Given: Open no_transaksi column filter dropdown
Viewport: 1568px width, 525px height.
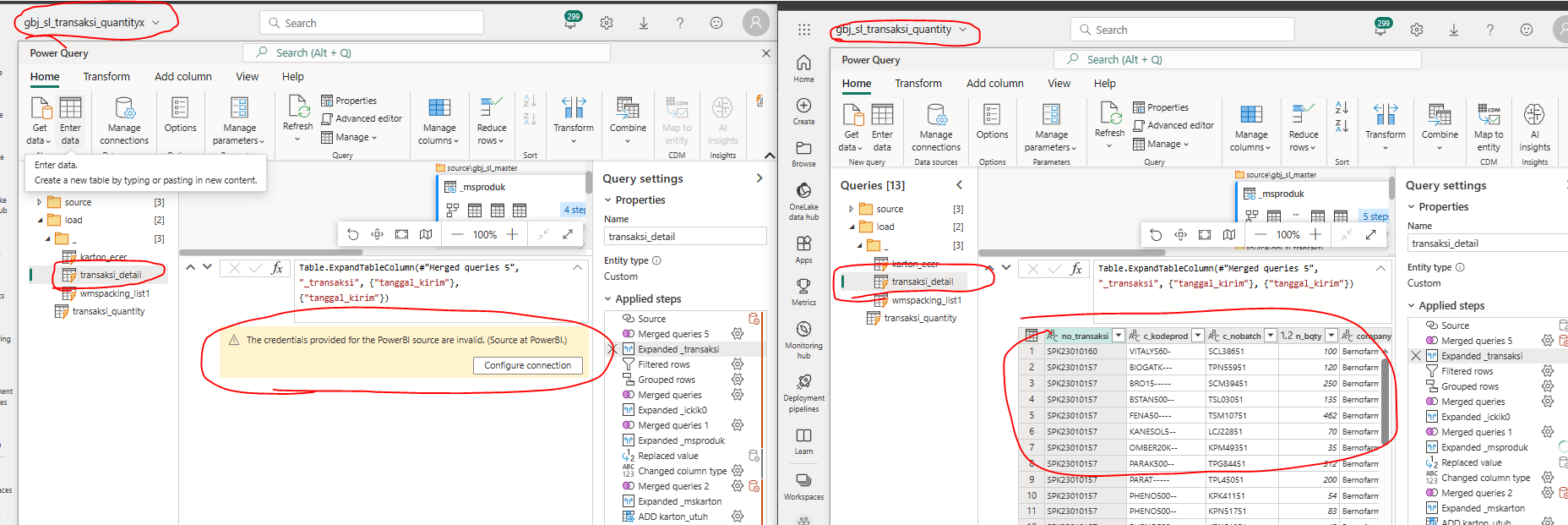Looking at the screenshot, I should coord(1119,336).
